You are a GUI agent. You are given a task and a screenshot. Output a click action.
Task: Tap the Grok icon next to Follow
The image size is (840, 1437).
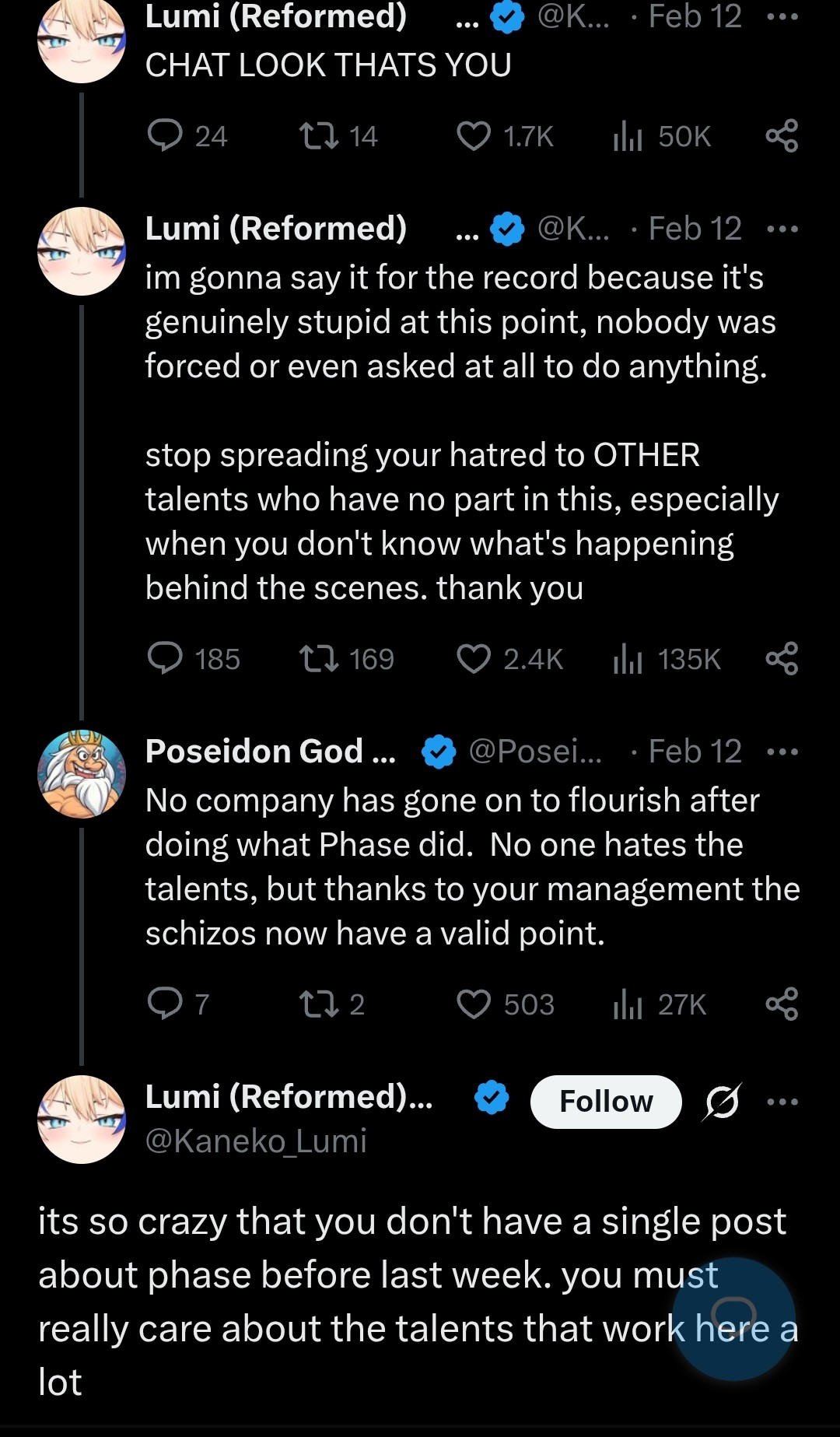click(723, 1102)
